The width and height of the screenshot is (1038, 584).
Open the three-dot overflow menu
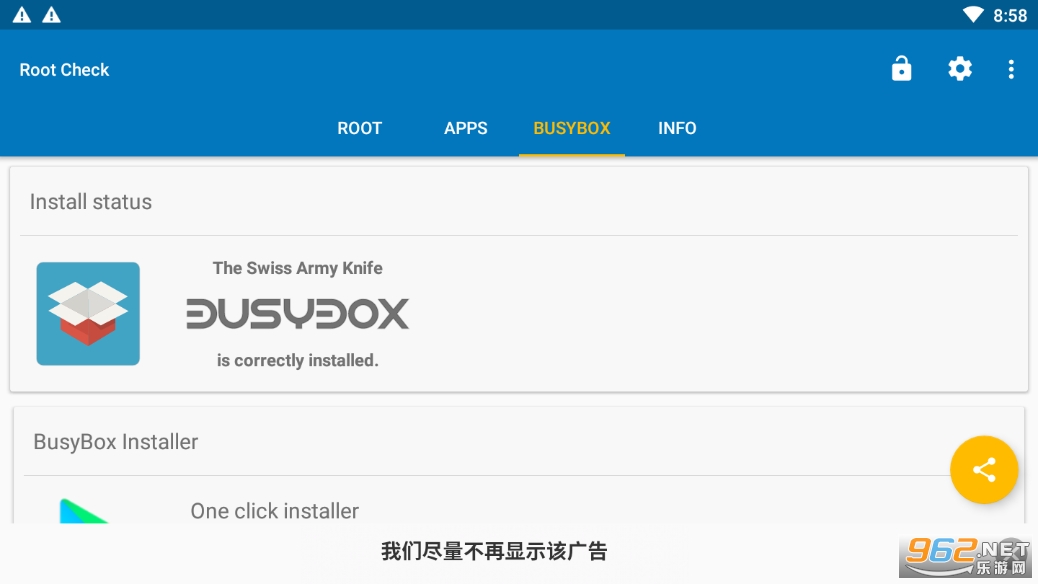[1011, 69]
